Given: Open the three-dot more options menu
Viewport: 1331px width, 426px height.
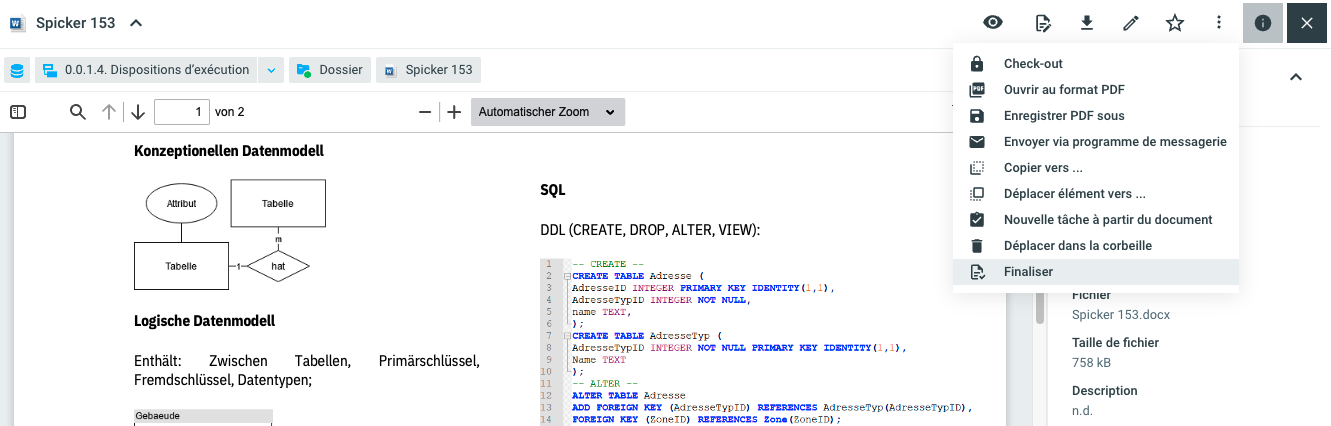Looking at the screenshot, I should pyautogui.click(x=1218, y=22).
